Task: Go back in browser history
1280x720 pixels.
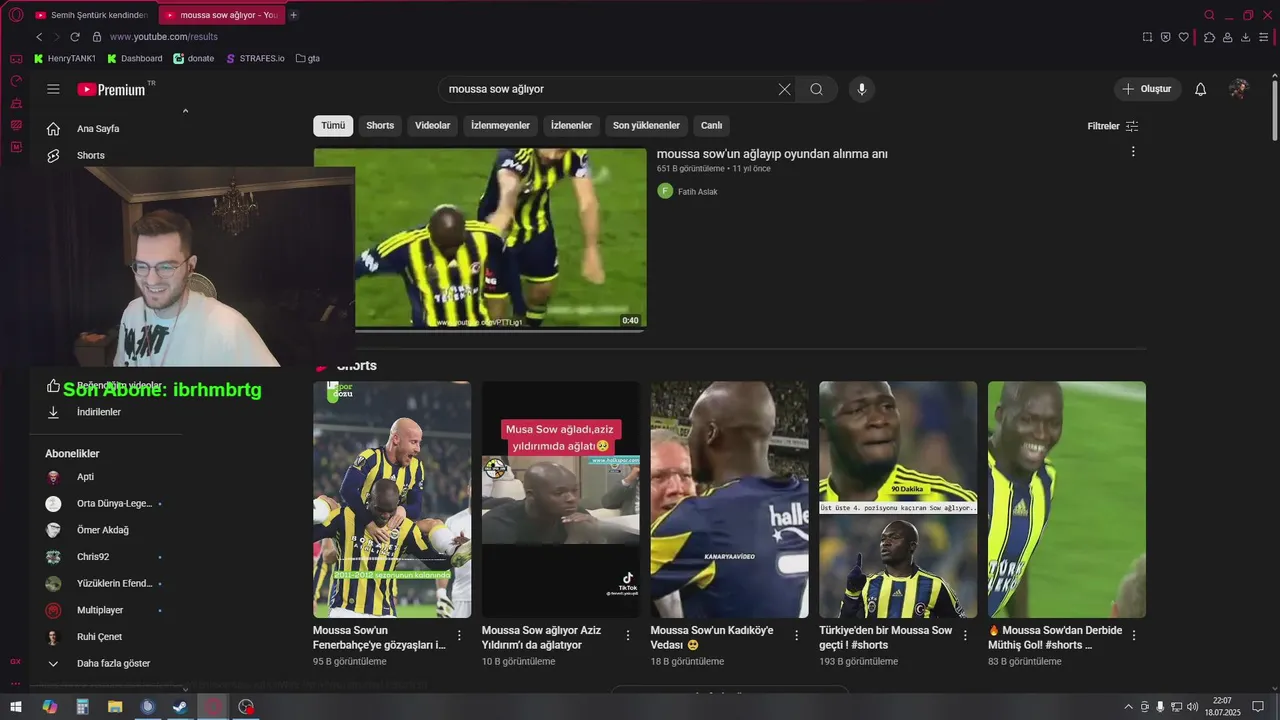Action: (x=39, y=37)
